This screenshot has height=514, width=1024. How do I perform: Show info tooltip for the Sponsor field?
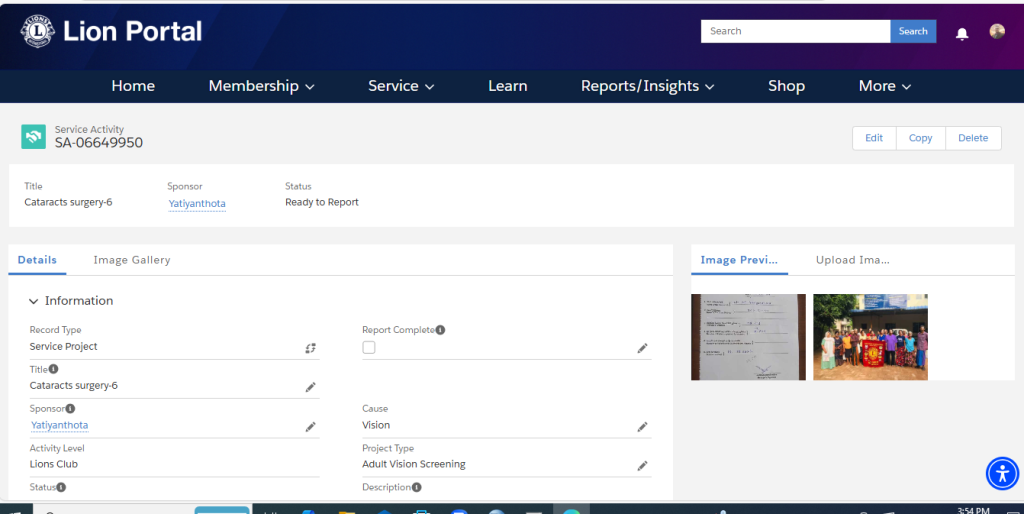point(71,408)
